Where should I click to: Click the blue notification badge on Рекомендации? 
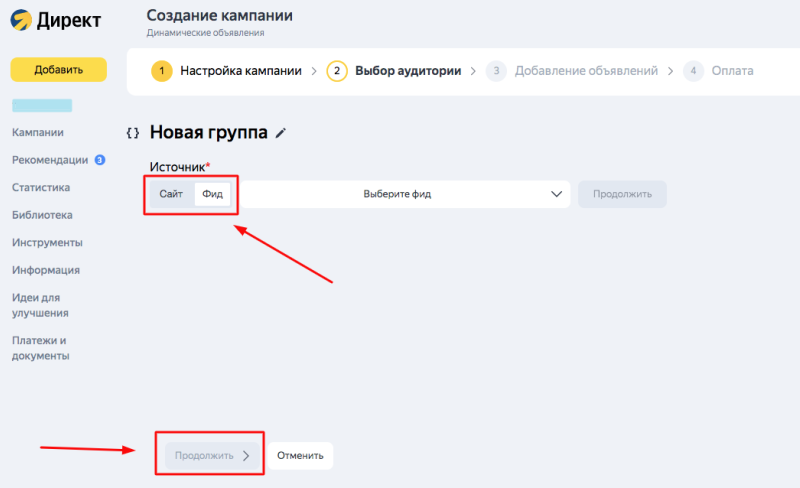tap(100, 160)
